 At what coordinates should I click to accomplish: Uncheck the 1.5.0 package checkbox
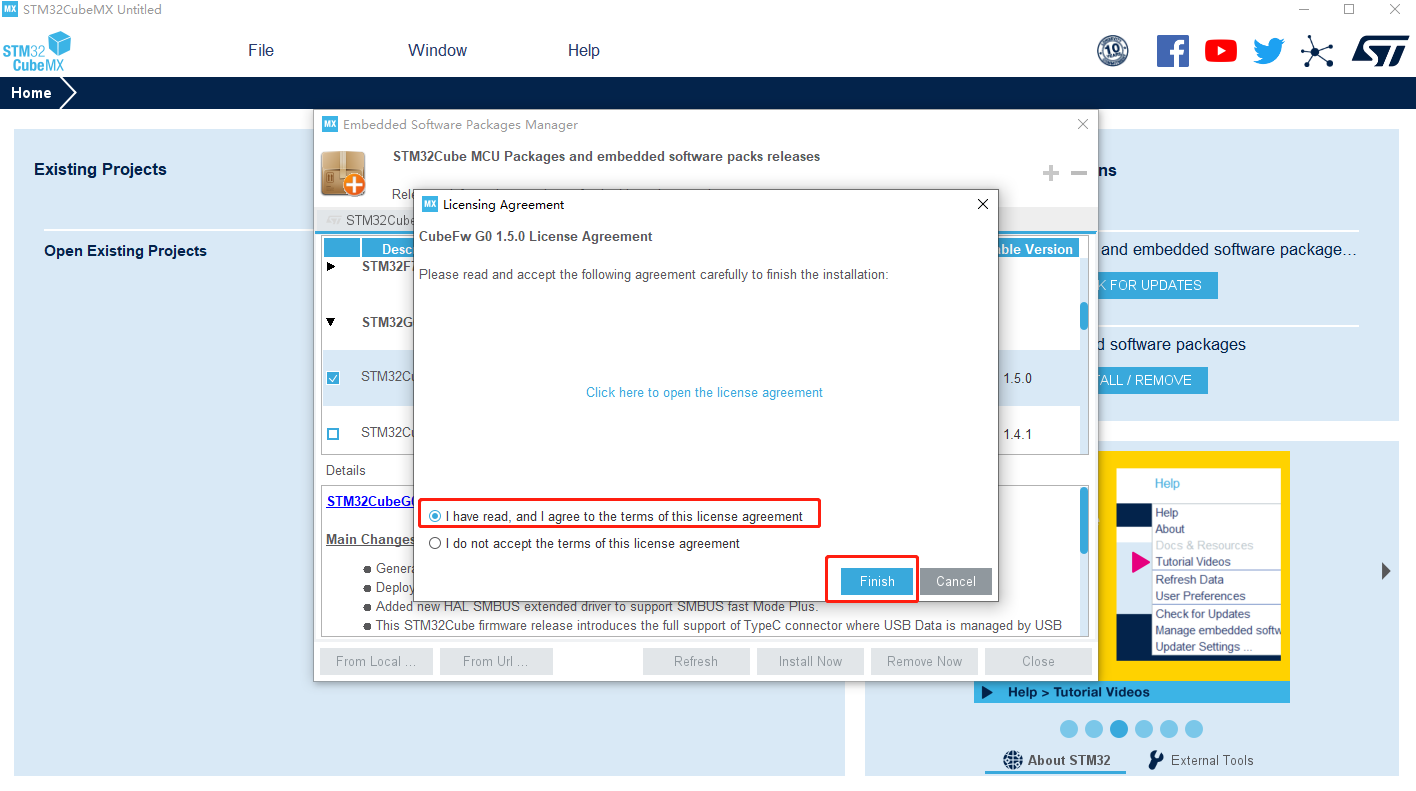point(333,378)
